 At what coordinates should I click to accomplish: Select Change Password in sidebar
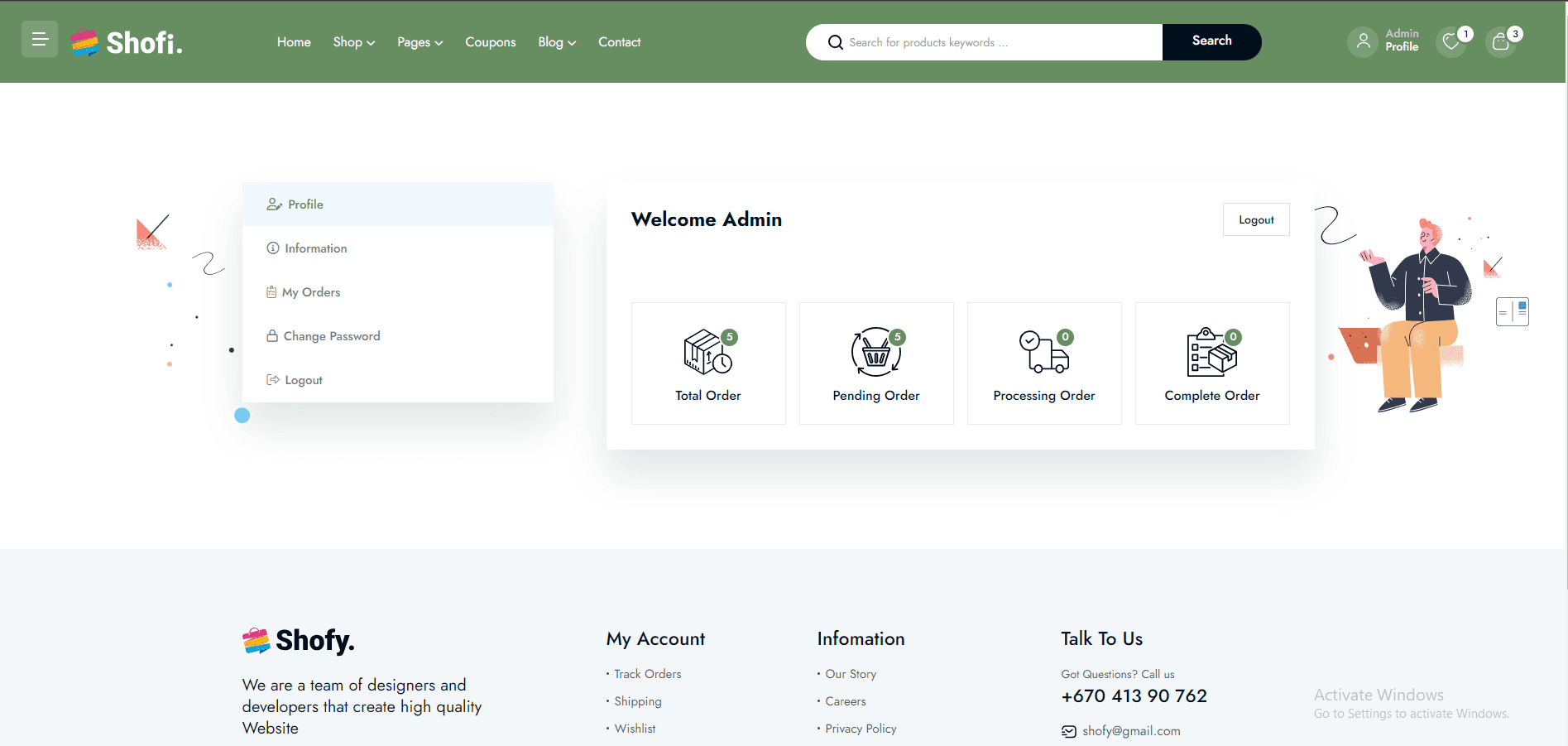click(331, 336)
